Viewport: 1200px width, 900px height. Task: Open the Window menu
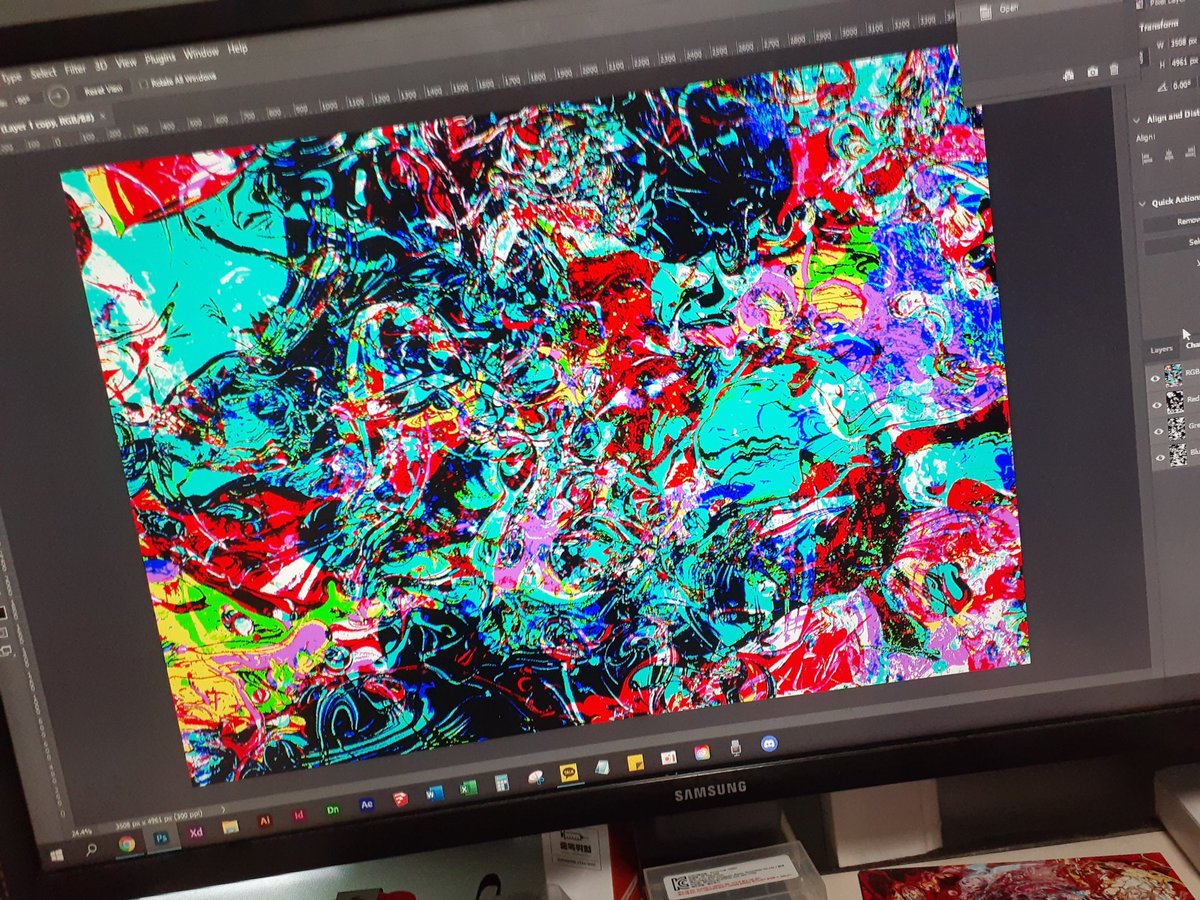coord(201,52)
